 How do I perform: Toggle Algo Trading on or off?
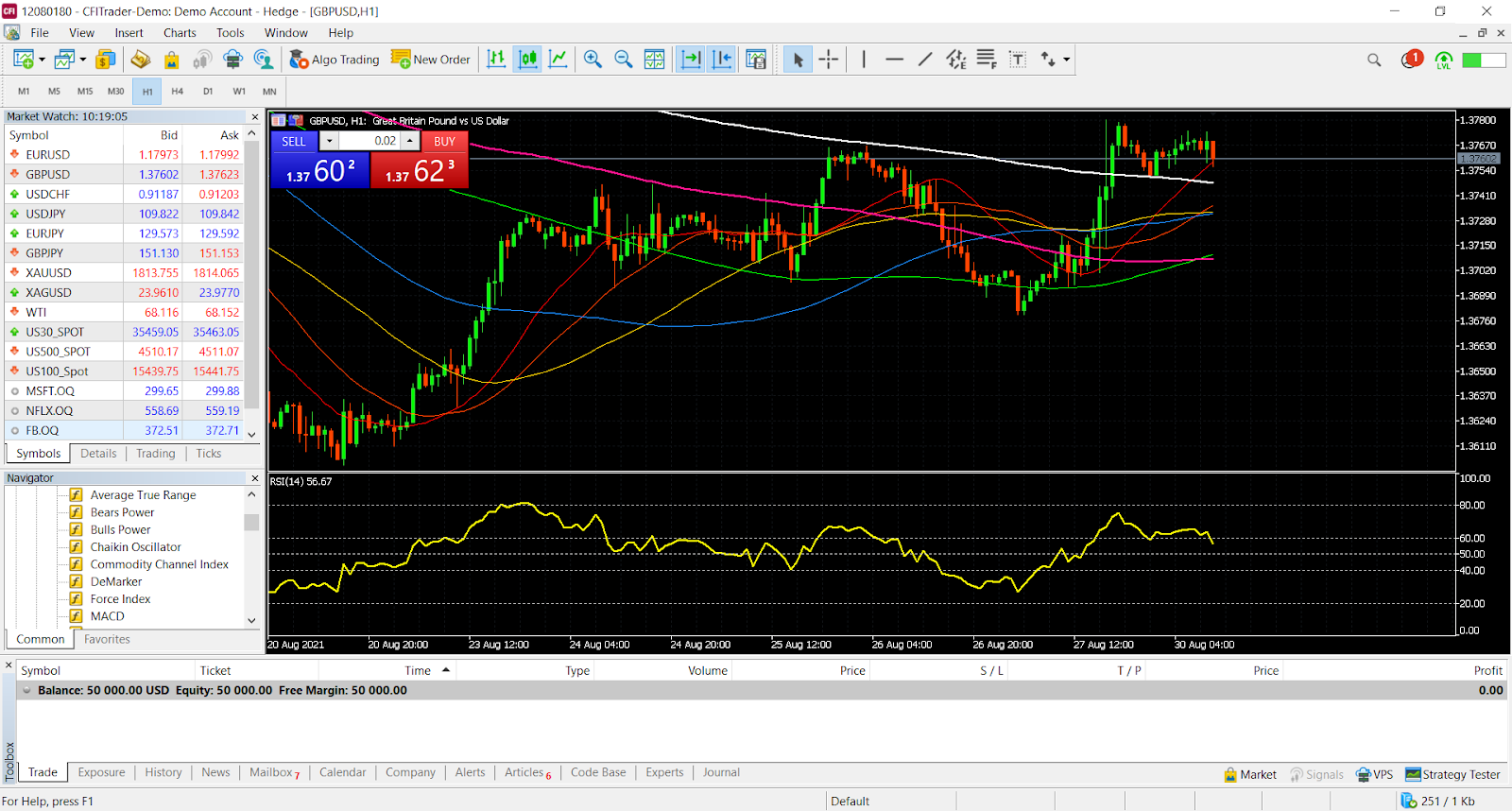point(335,60)
